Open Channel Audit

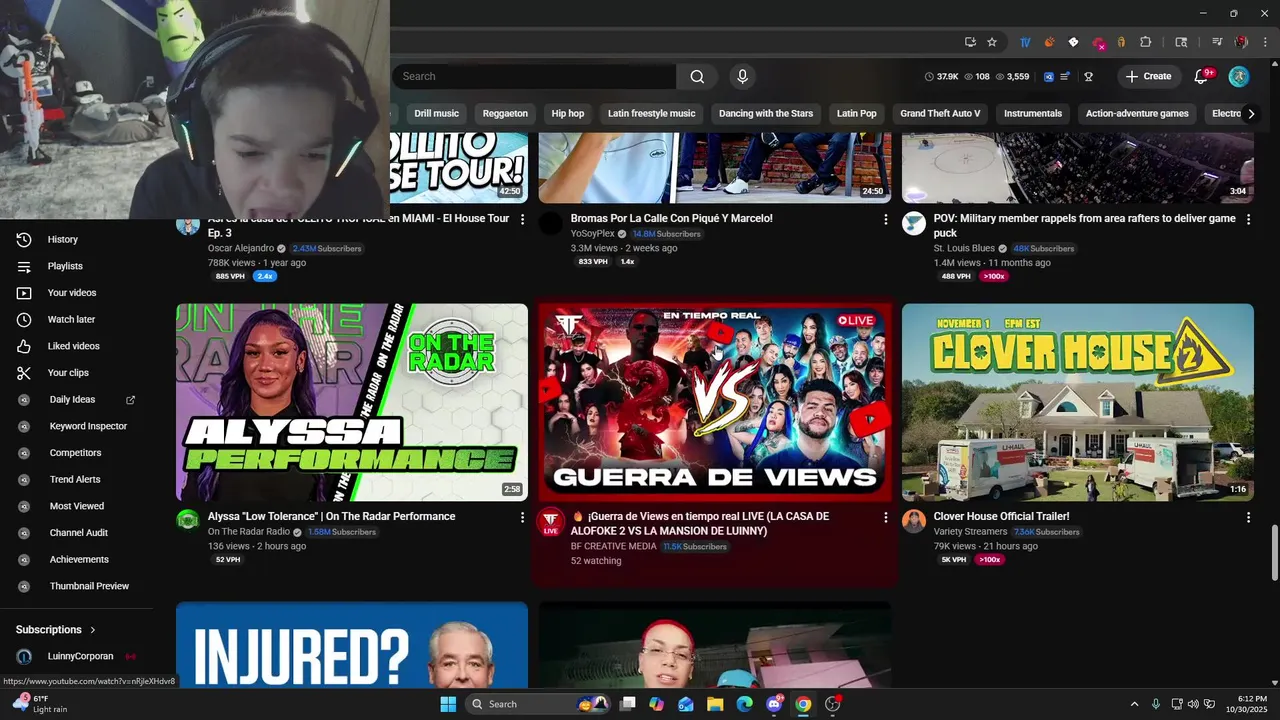(77, 533)
